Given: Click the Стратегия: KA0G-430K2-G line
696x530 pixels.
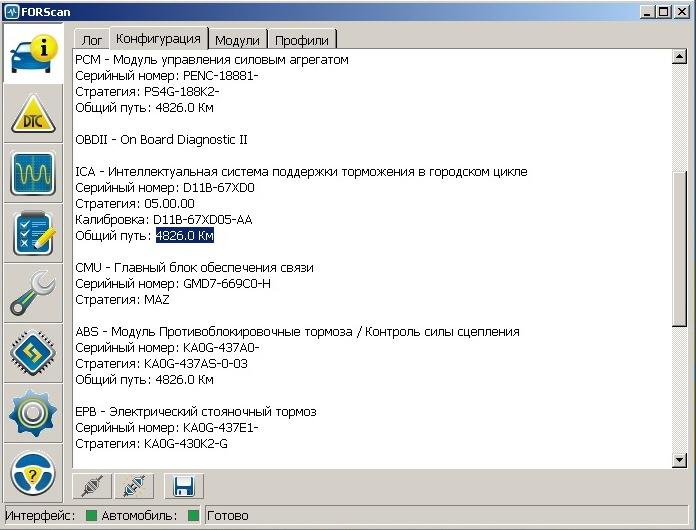Looking at the screenshot, I should point(151,443).
